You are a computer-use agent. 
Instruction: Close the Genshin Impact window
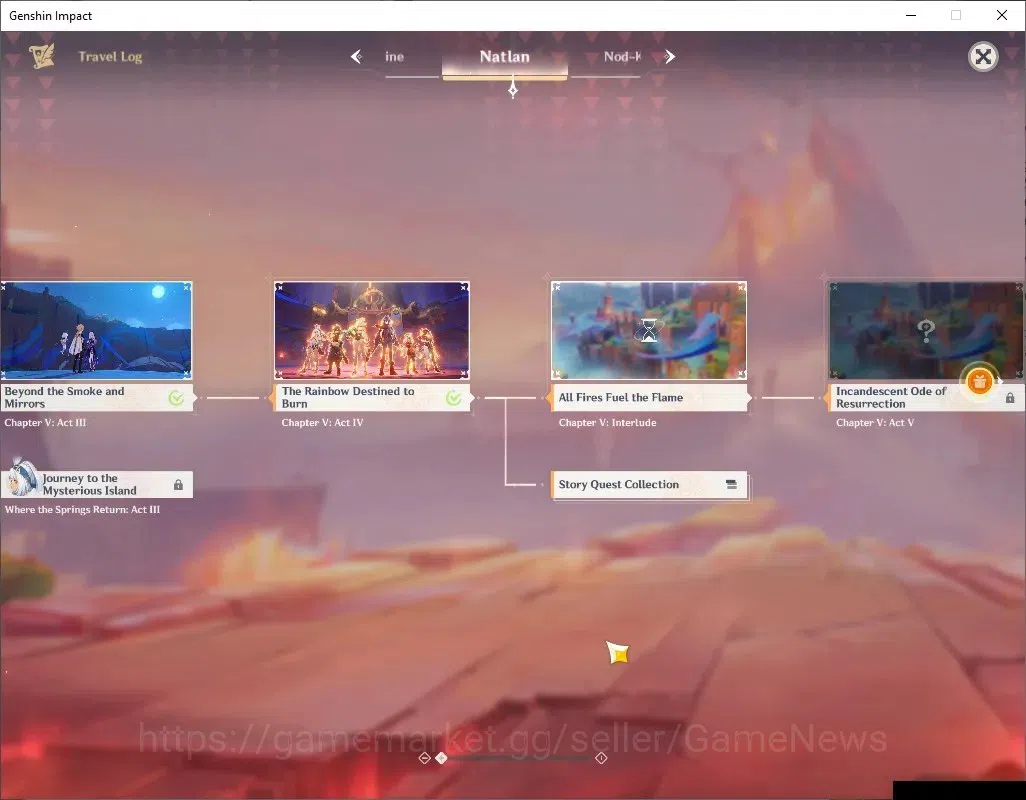point(1002,15)
